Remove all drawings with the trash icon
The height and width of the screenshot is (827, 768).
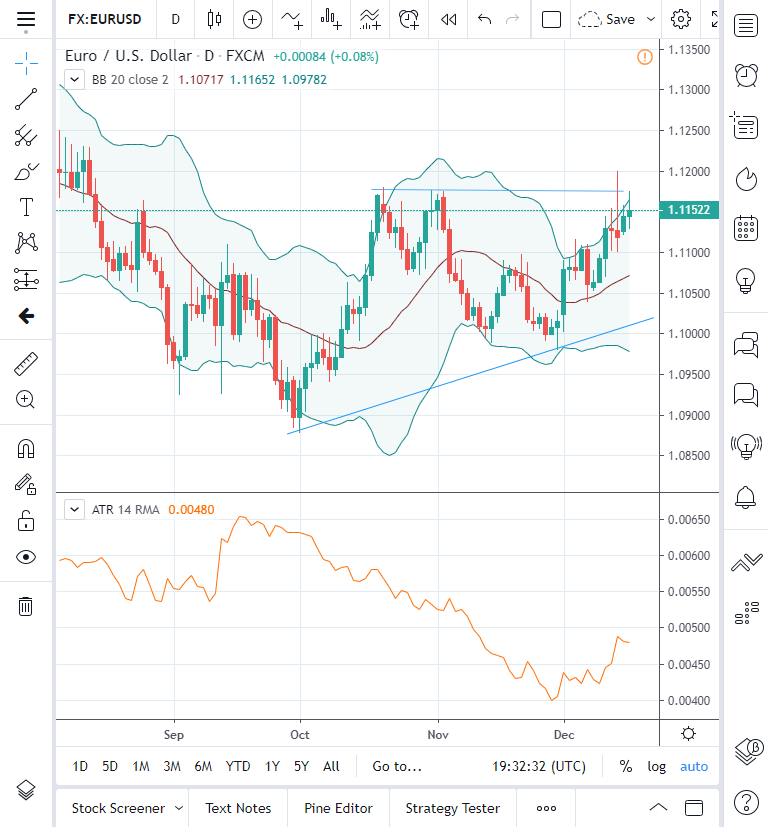point(24,606)
